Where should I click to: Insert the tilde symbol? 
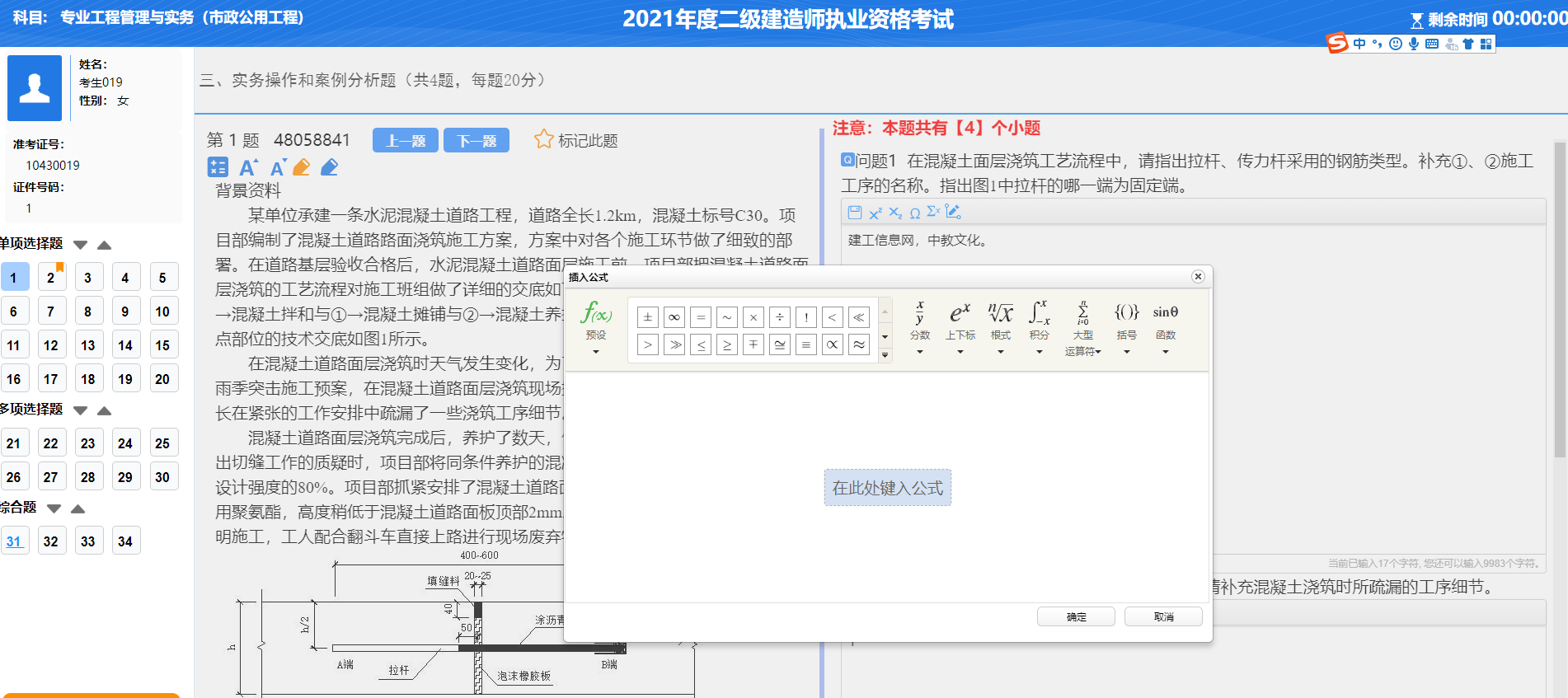coord(727,317)
